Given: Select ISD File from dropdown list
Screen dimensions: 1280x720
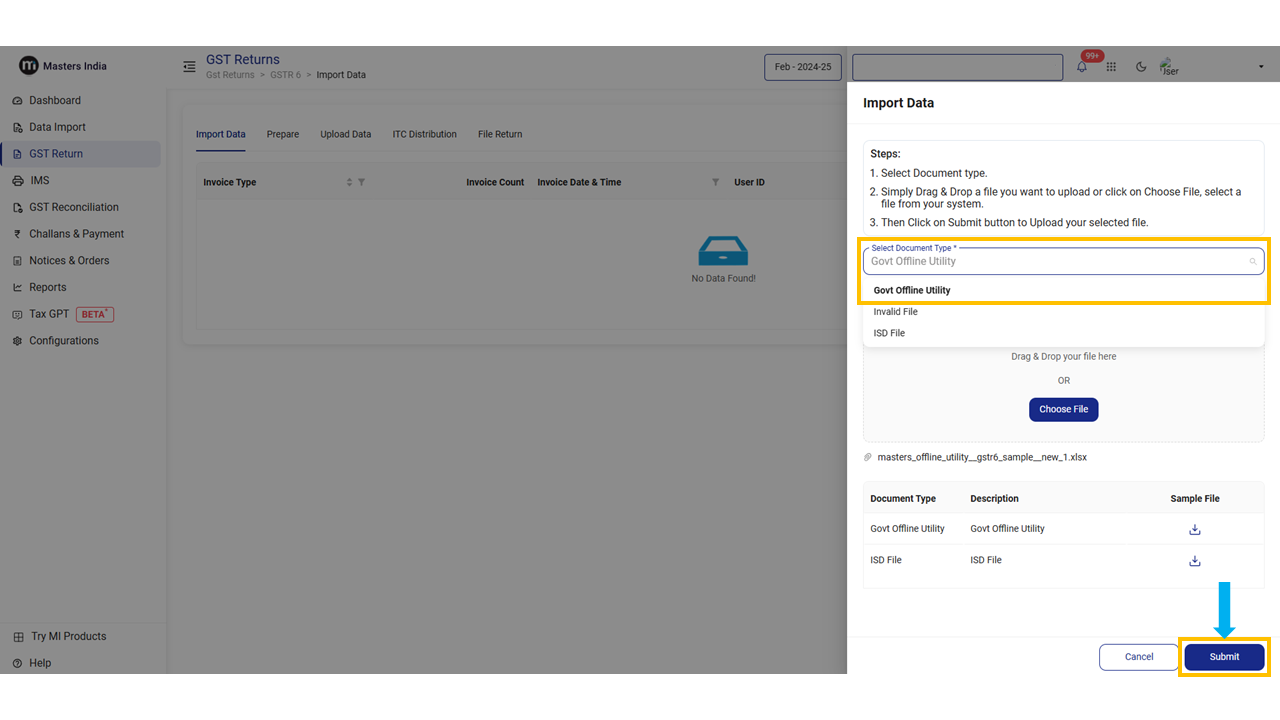Looking at the screenshot, I should (889, 333).
